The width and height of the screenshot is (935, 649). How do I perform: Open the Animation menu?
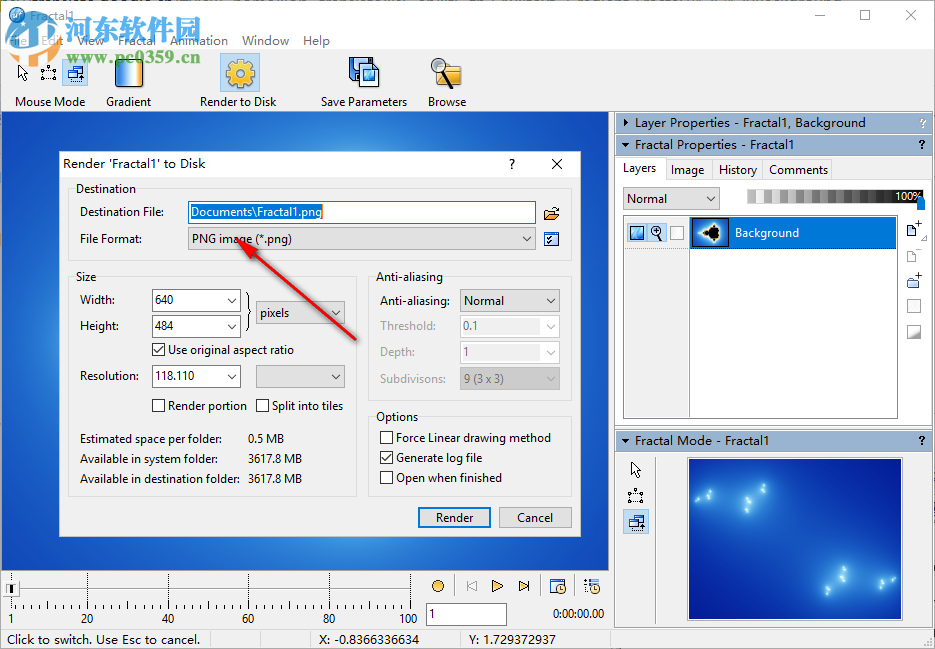(199, 41)
